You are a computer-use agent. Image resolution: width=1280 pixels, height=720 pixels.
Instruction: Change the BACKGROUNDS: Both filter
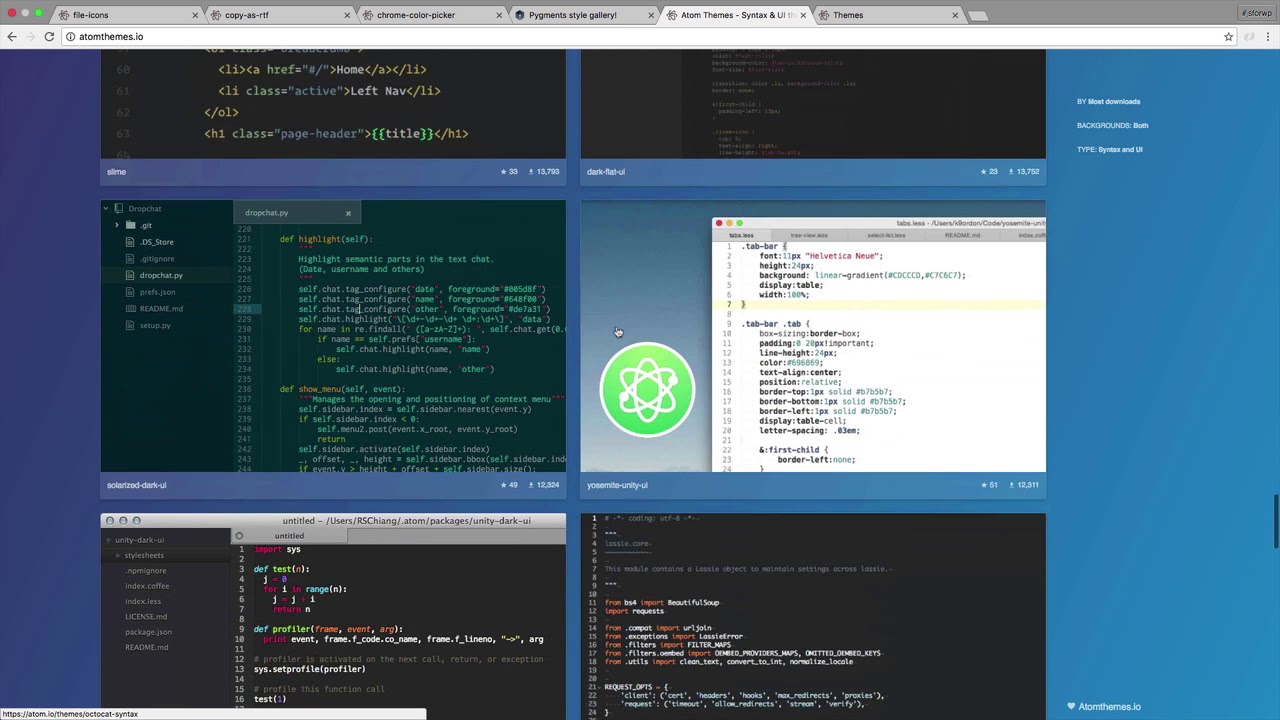click(1112, 125)
